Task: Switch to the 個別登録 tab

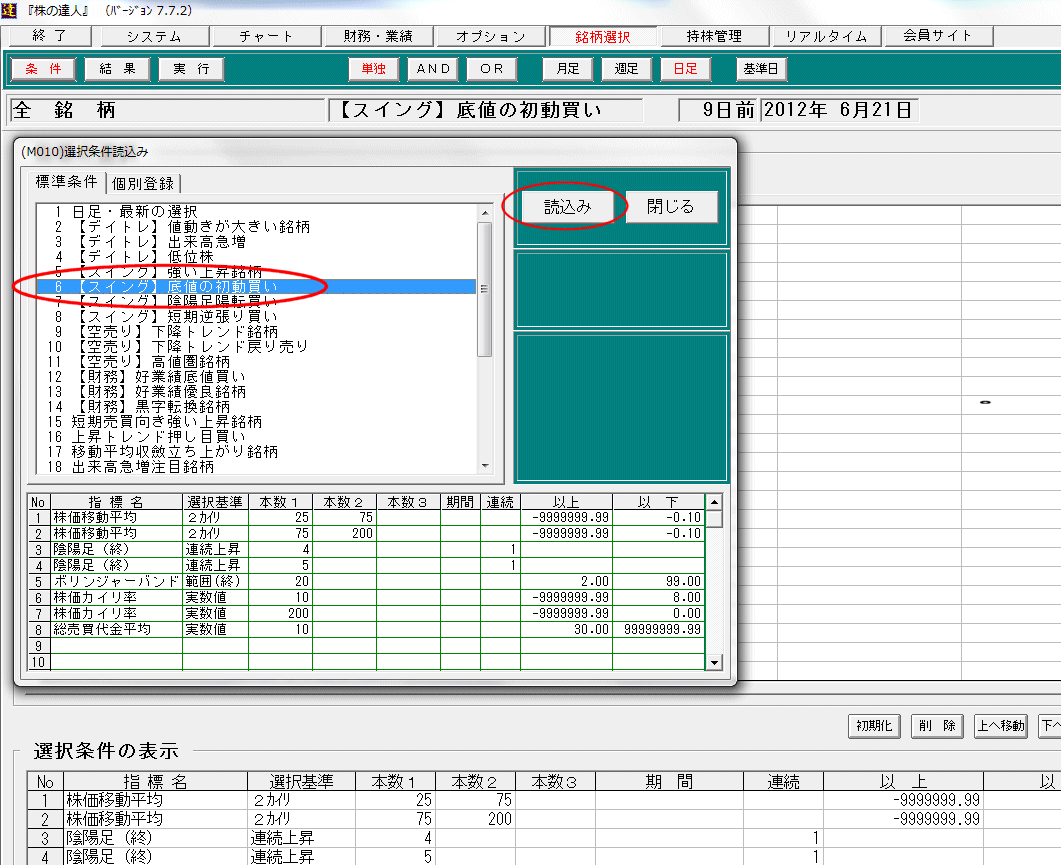Action: coord(143,183)
